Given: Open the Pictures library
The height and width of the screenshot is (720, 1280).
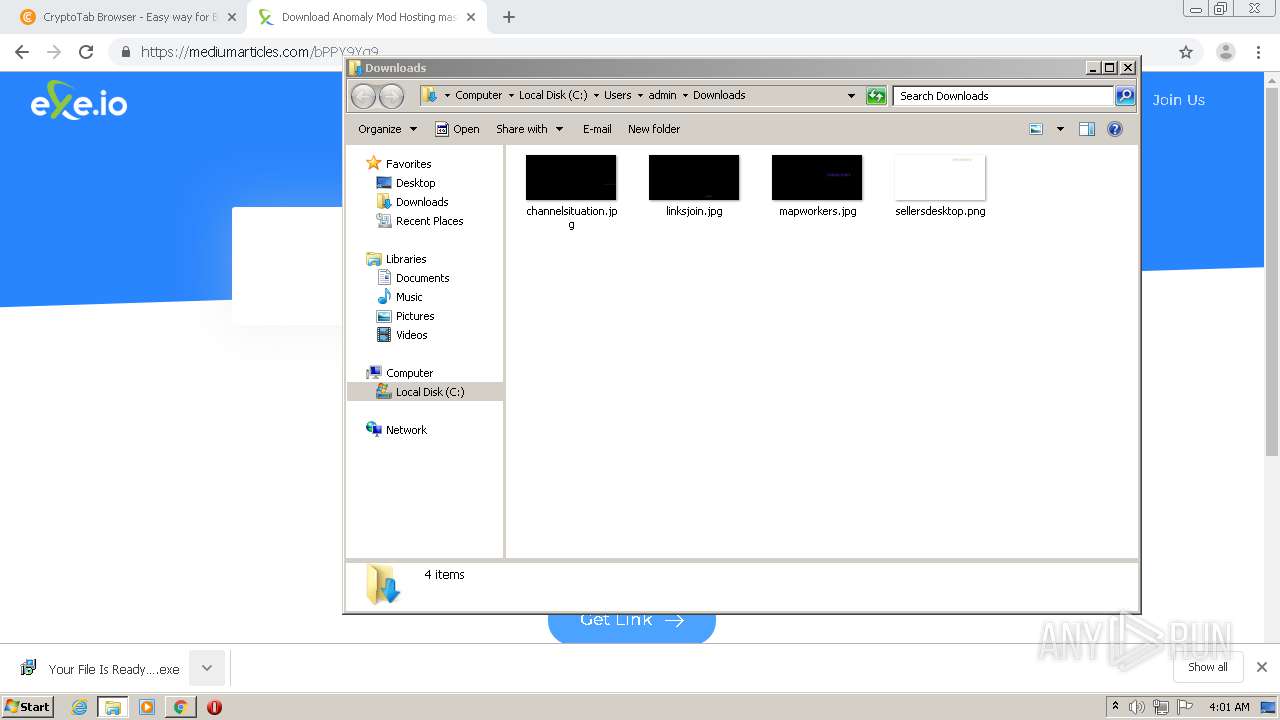Looking at the screenshot, I should click(405, 316).
